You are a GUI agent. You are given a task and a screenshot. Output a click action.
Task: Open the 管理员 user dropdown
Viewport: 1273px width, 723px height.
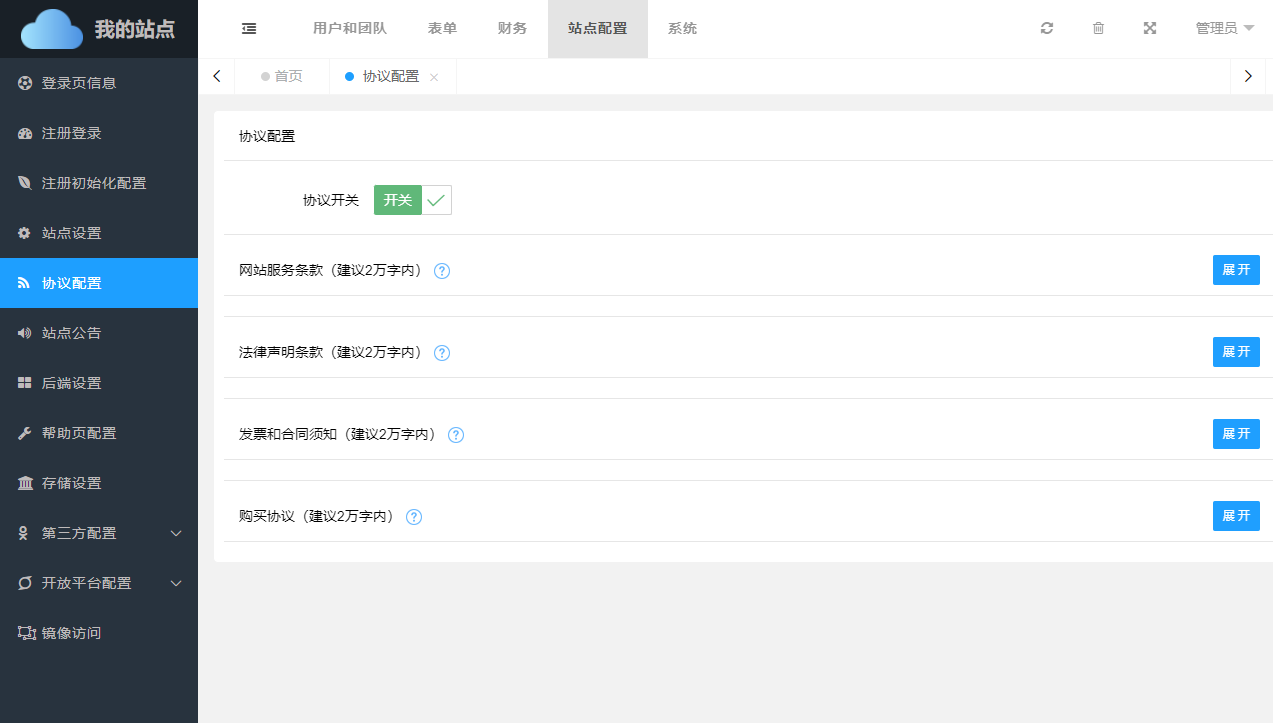(x=1224, y=29)
